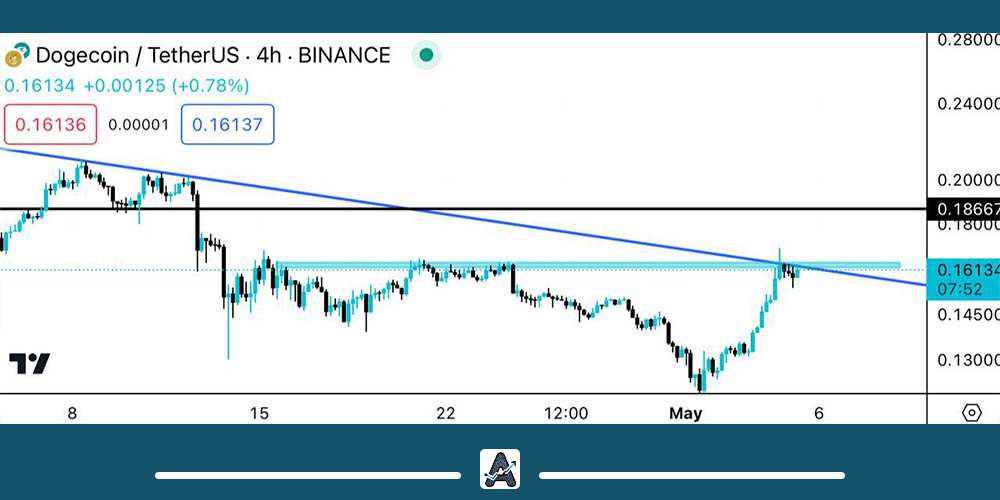The height and width of the screenshot is (500, 1000).
Task: Click the blue buy price 0.16137 button
Action: (x=228, y=124)
